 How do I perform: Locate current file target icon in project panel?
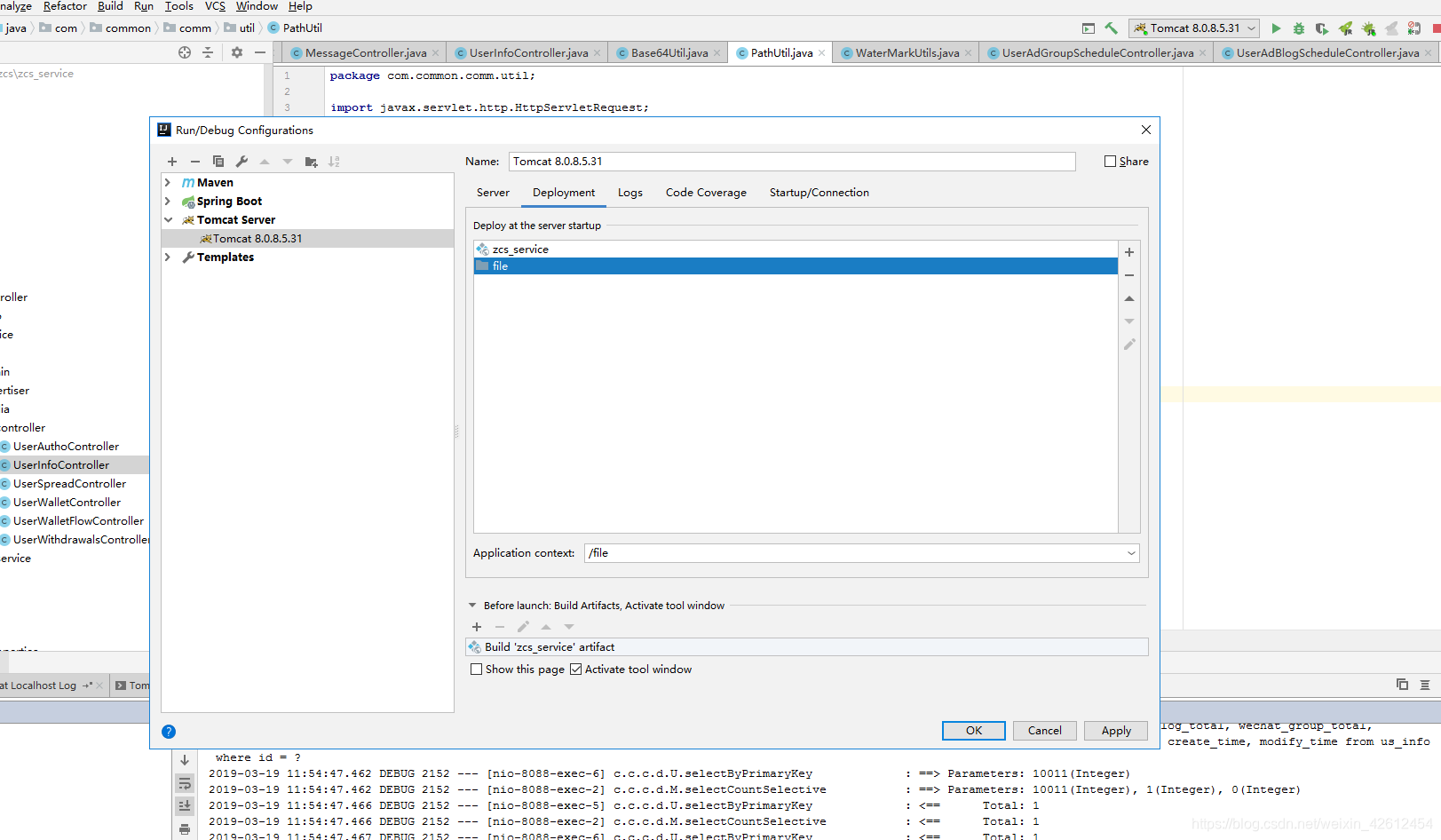coord(185,52)
